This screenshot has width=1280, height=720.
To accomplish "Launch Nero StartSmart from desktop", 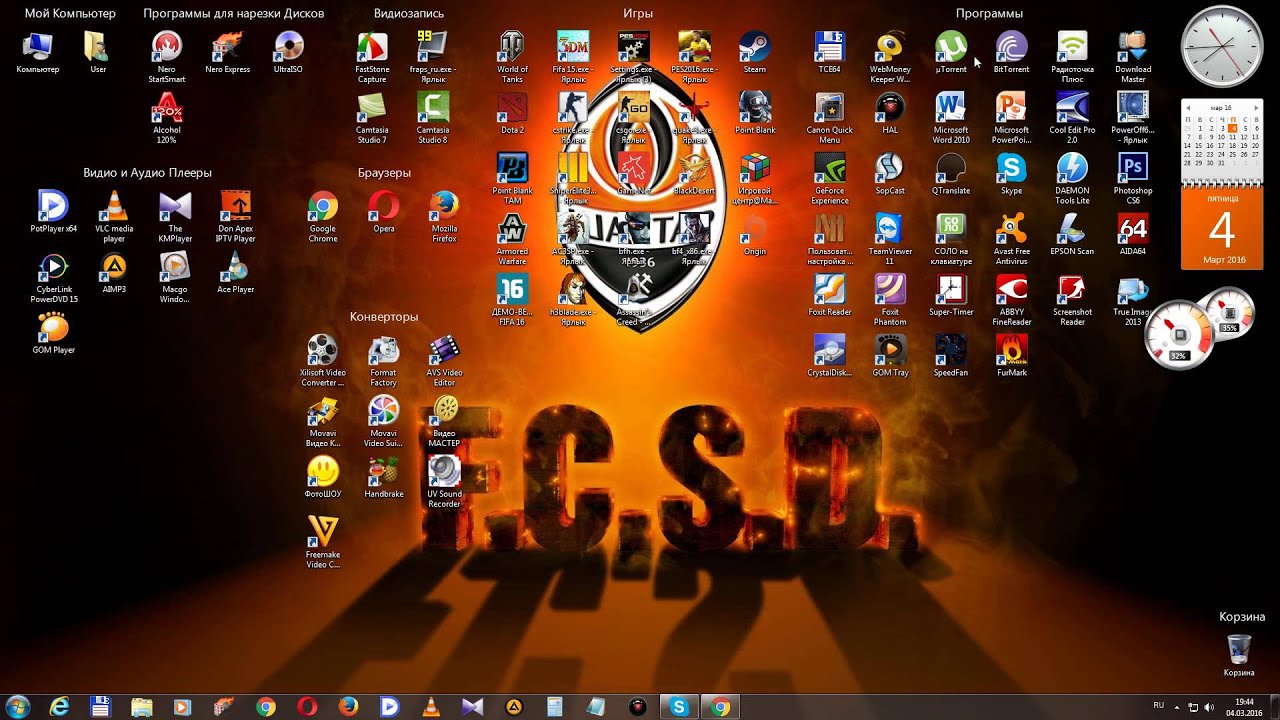I will (x=167, y=57).
